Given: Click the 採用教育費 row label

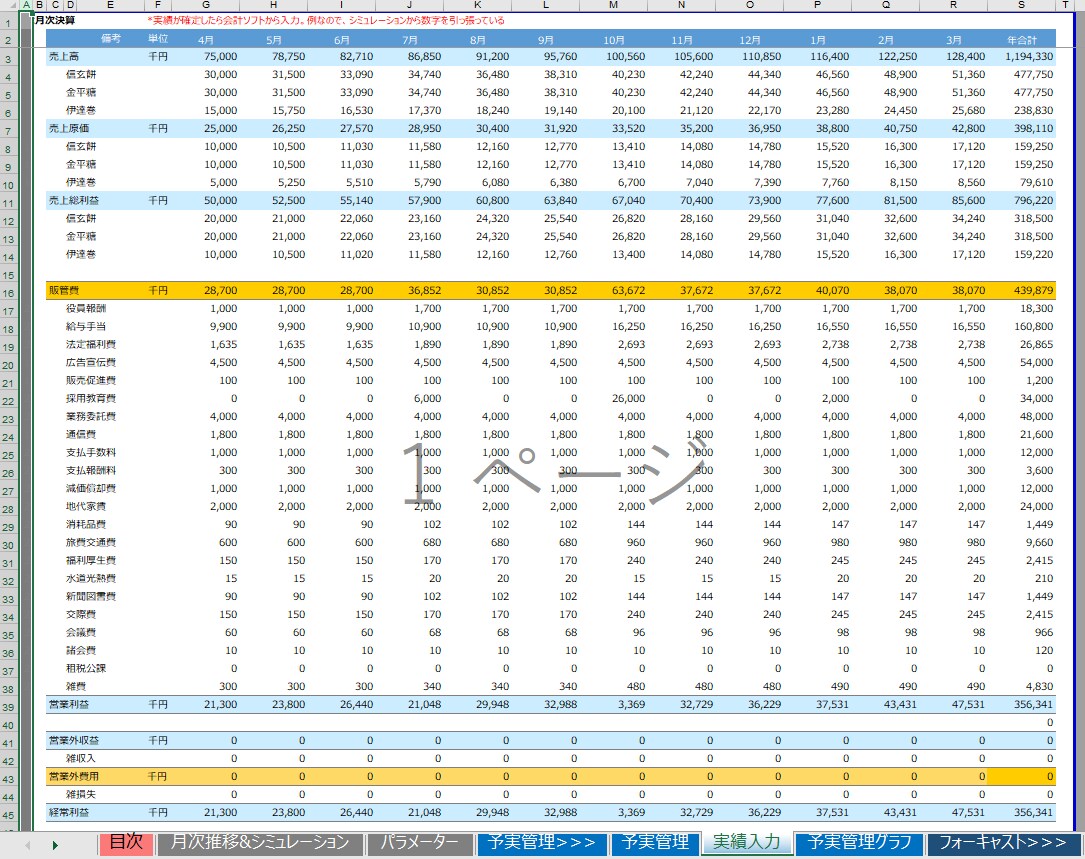Looking at the screenshot, I should [91, 399].
